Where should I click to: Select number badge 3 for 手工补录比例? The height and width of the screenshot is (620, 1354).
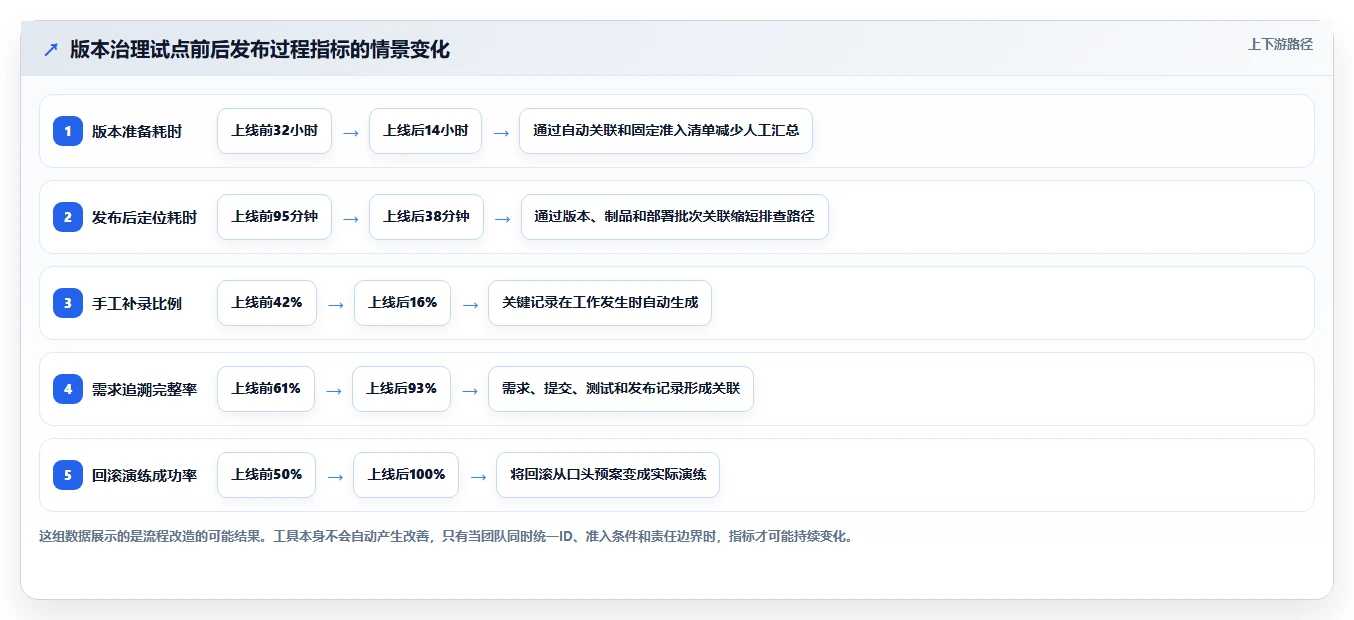tap(68, 303)
